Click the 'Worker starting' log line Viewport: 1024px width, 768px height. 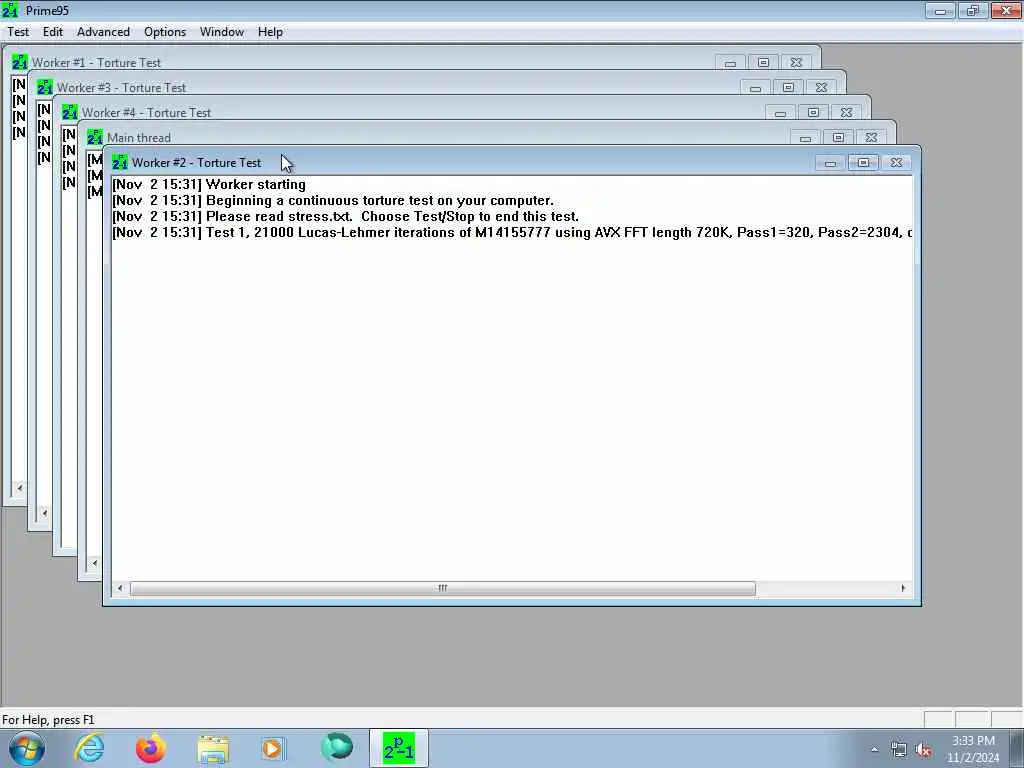point(209,185)
